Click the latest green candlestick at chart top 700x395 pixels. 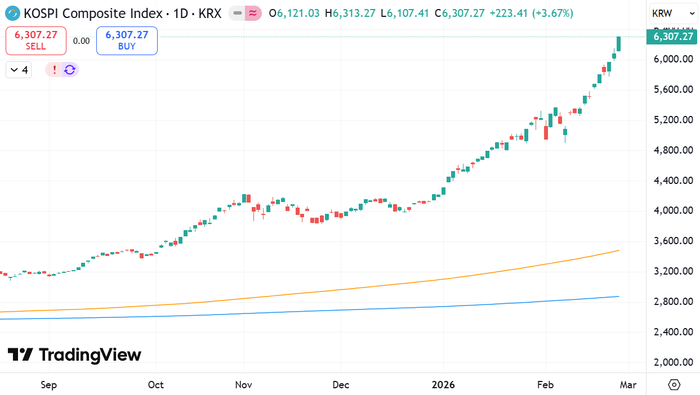coord(619,44)
